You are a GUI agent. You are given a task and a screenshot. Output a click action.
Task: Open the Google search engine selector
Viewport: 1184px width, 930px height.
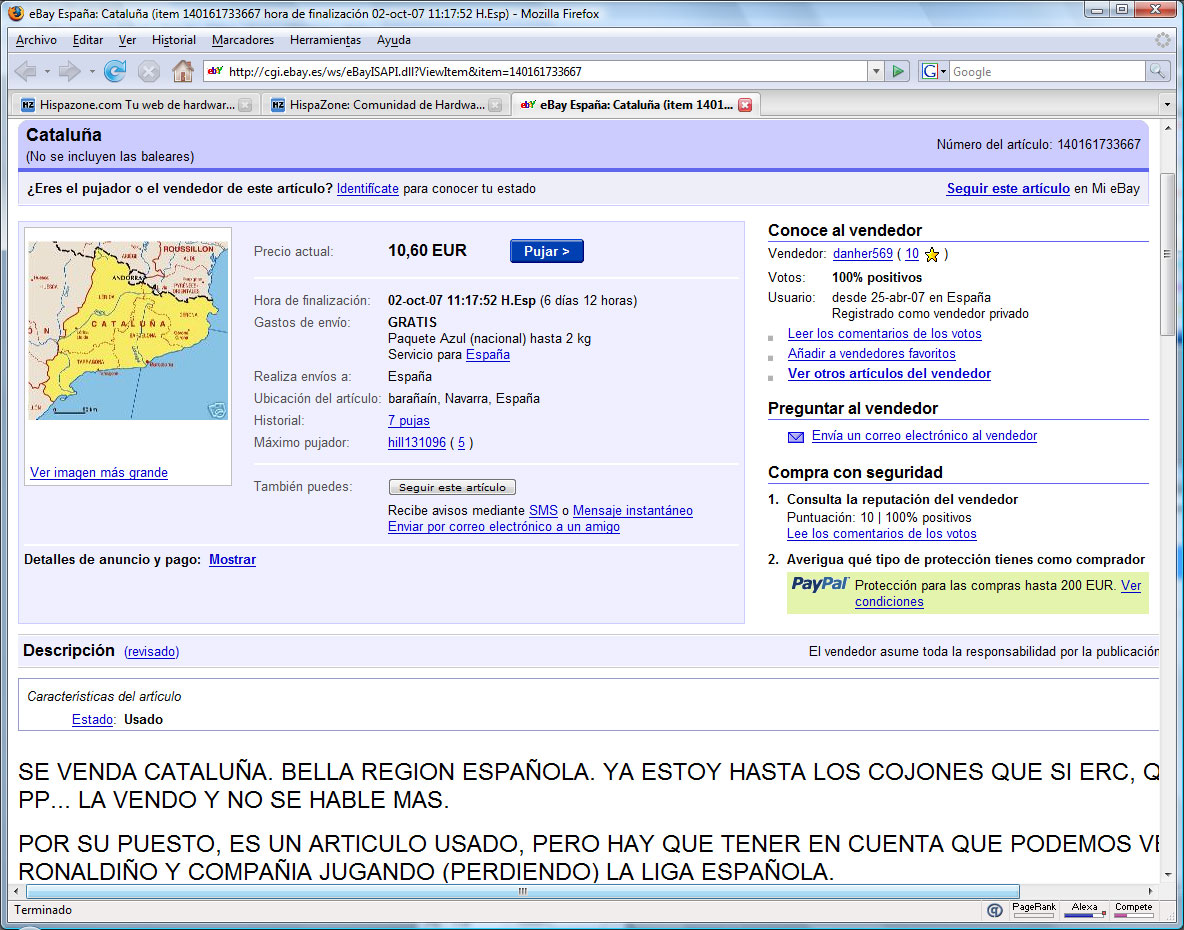934,72
